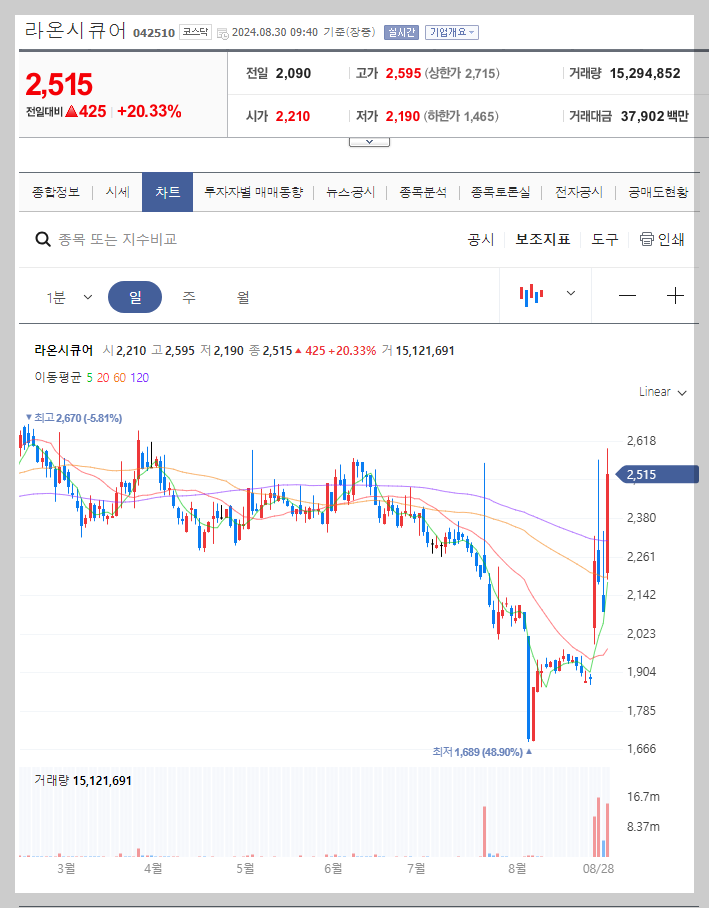Open the 종목토론실 tab
This screenshot has height=908, width=709.
click(x=500, y=191)
